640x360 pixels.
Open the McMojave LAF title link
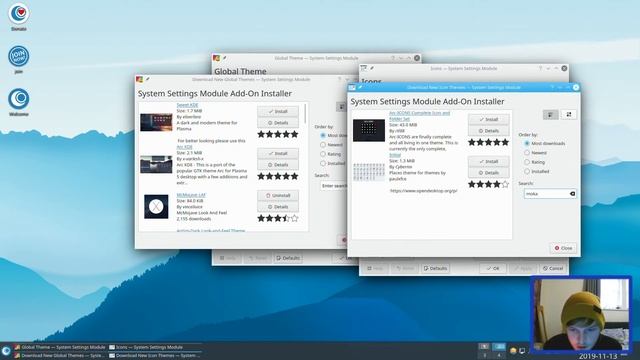[x=191, y=195]
